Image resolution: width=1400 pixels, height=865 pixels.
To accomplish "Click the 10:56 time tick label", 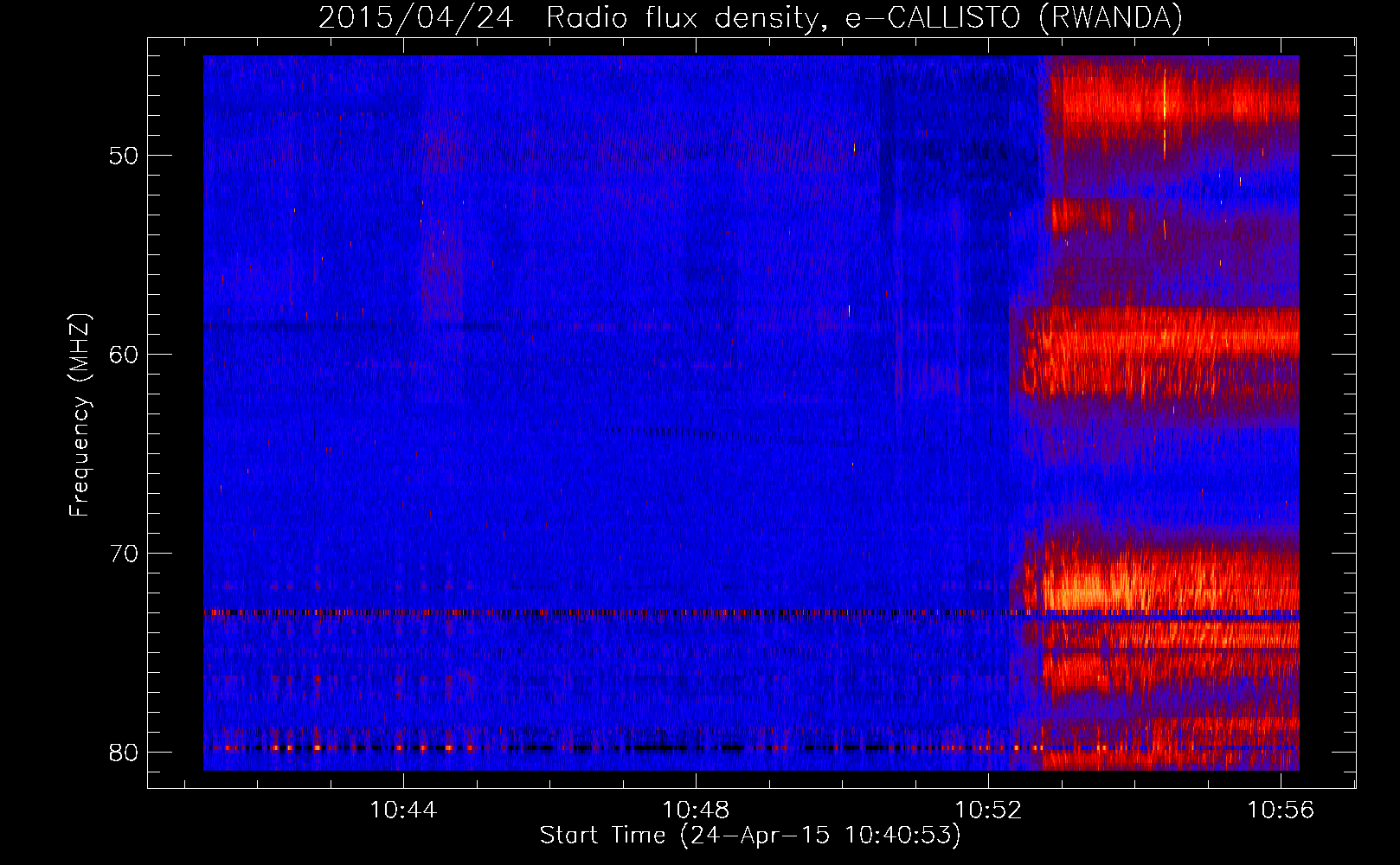I will [x=1281, y=811].
